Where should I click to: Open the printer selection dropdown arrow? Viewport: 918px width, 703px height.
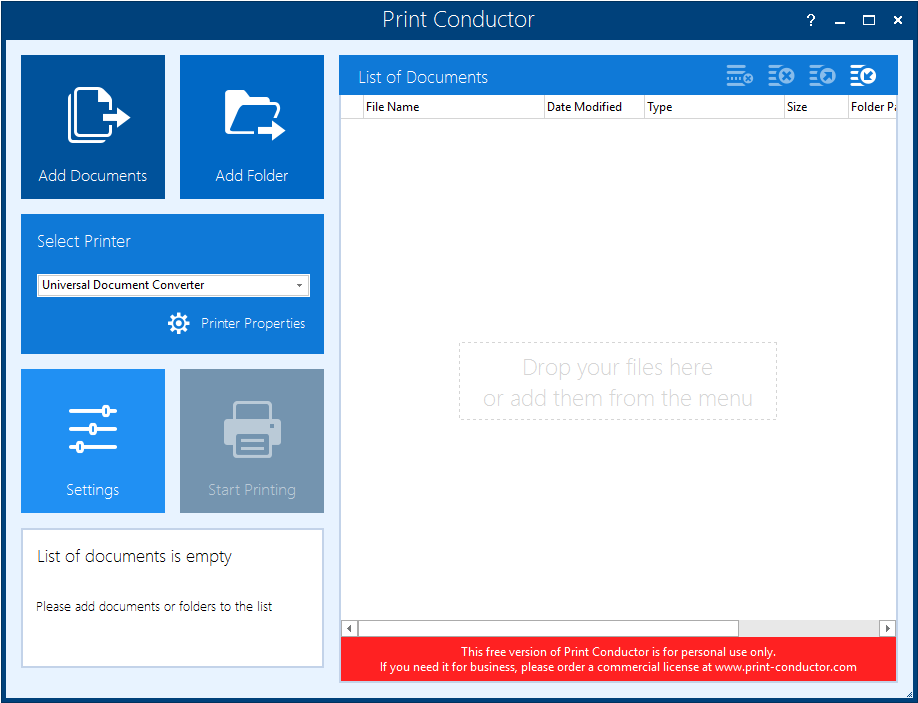[x=299, y=286]
